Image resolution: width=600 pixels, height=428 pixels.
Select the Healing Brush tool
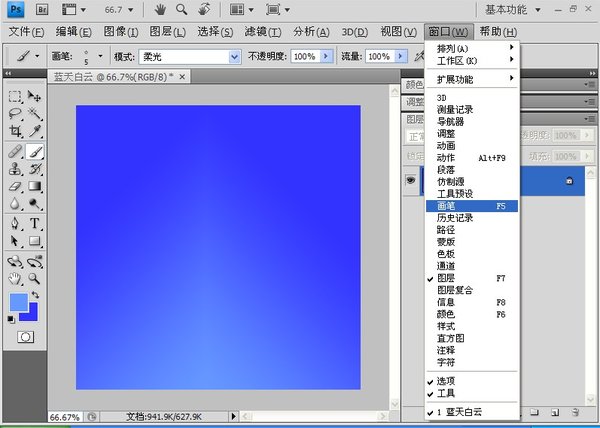point(15,151)
